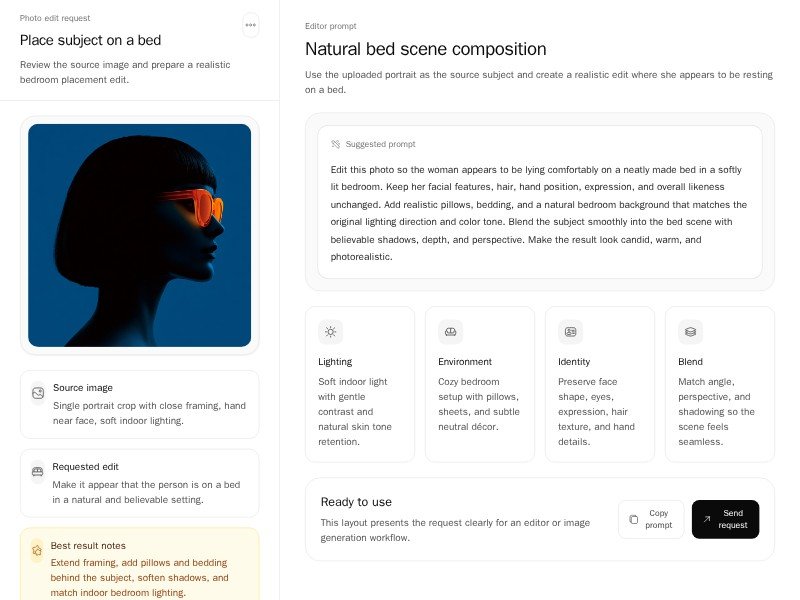
Task: Click the Environment sofa icon
Action: 451,331
